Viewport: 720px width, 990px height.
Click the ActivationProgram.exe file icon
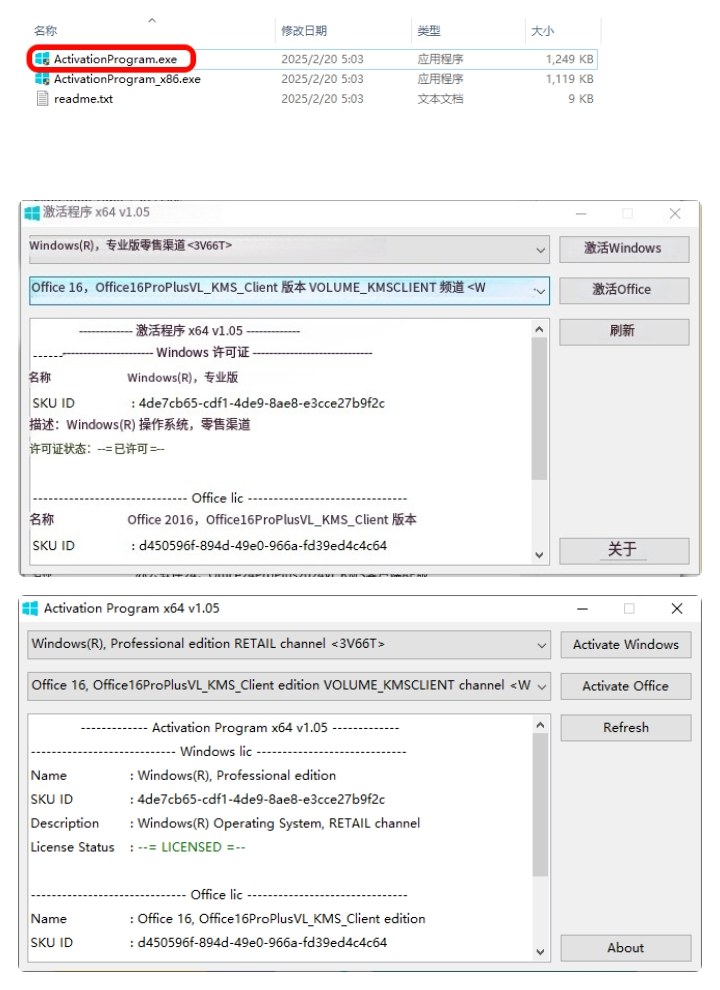point(42,59)
